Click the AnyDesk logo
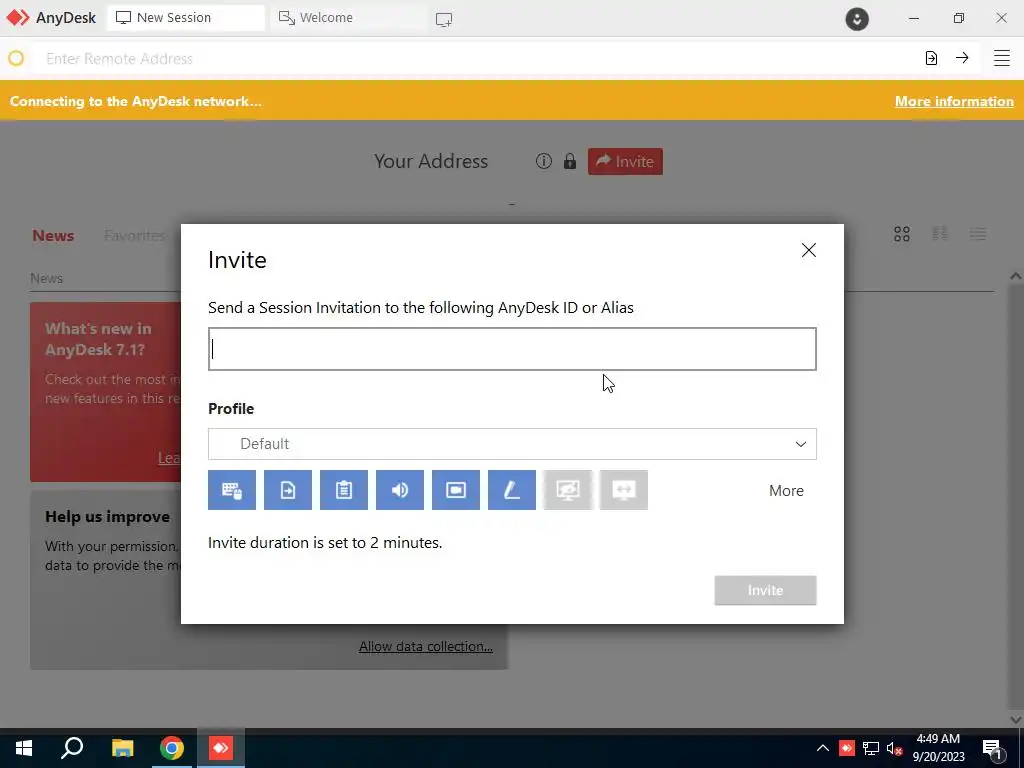The height and width of the screenshot is (768, 1024). tap(51, 18)
